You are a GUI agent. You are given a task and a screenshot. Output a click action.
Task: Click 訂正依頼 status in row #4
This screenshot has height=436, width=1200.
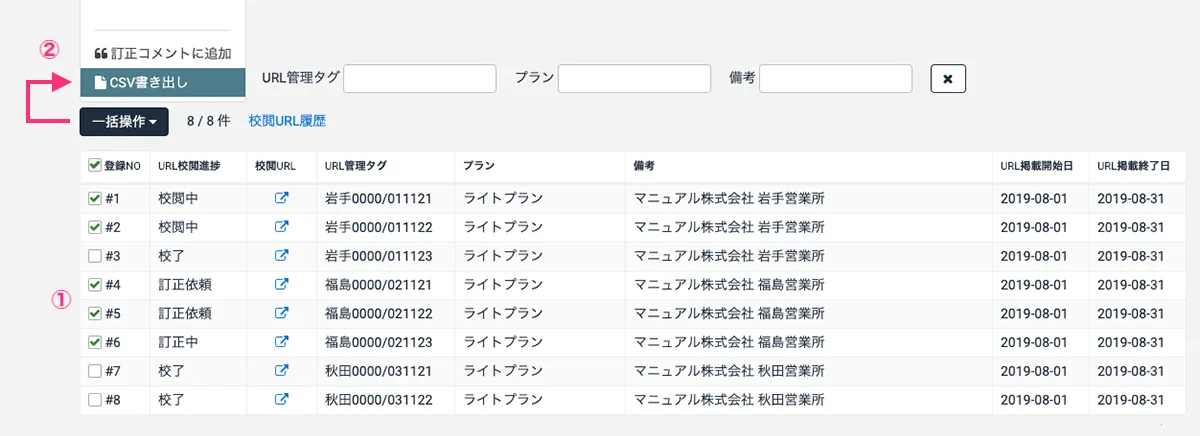coord(185,285)
